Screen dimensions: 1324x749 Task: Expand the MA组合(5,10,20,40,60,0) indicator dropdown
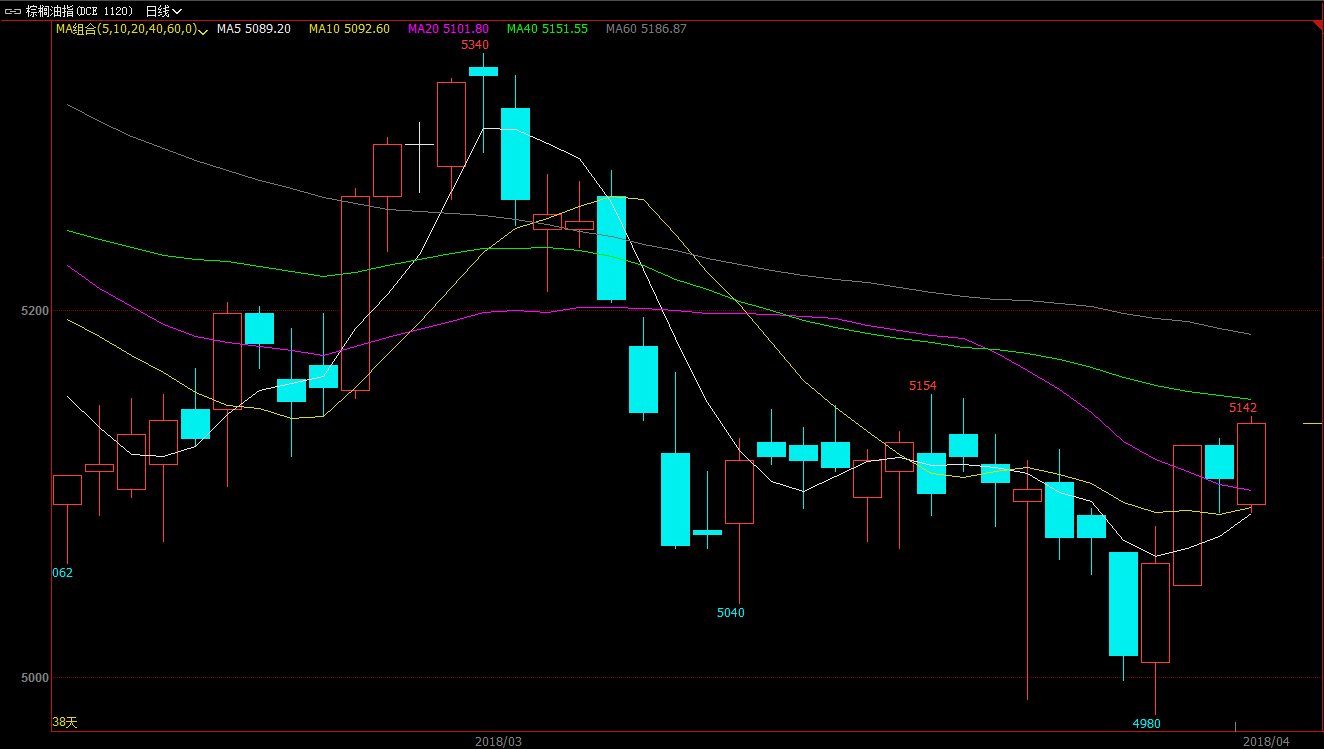pos(203,30)
